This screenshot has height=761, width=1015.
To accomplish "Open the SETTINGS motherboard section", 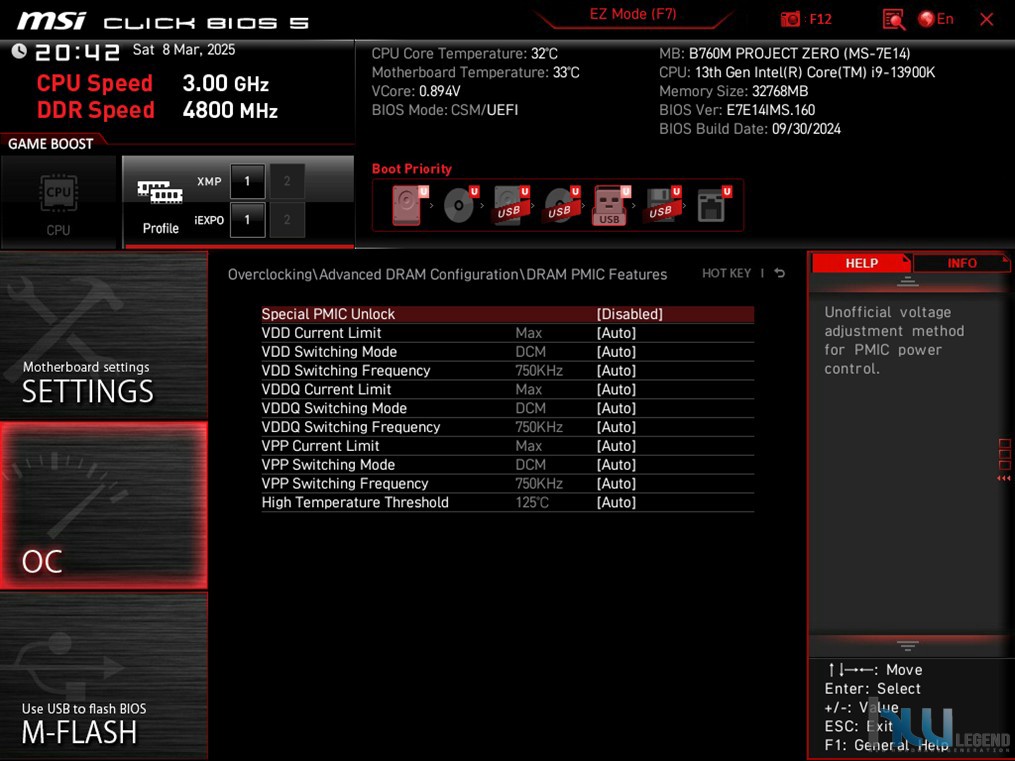I will coord(104,335).
